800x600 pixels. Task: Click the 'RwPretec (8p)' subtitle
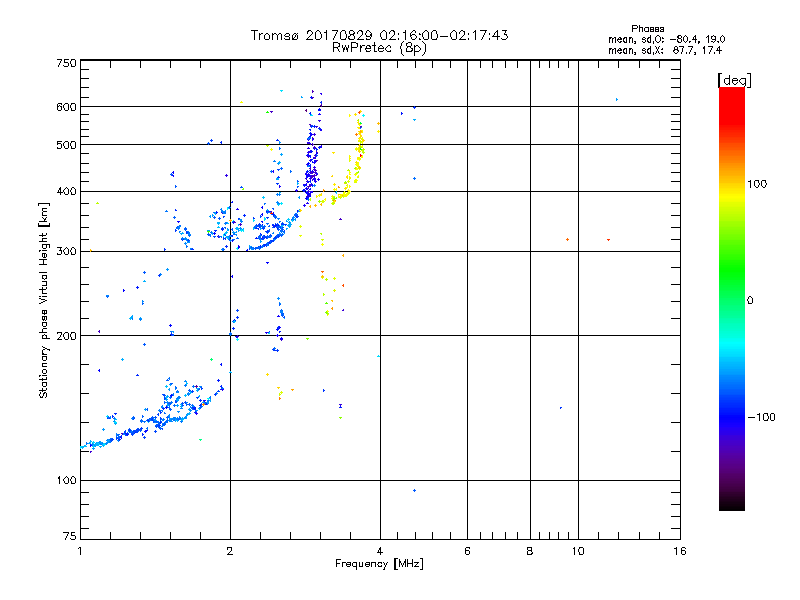(x=379, y=48)
